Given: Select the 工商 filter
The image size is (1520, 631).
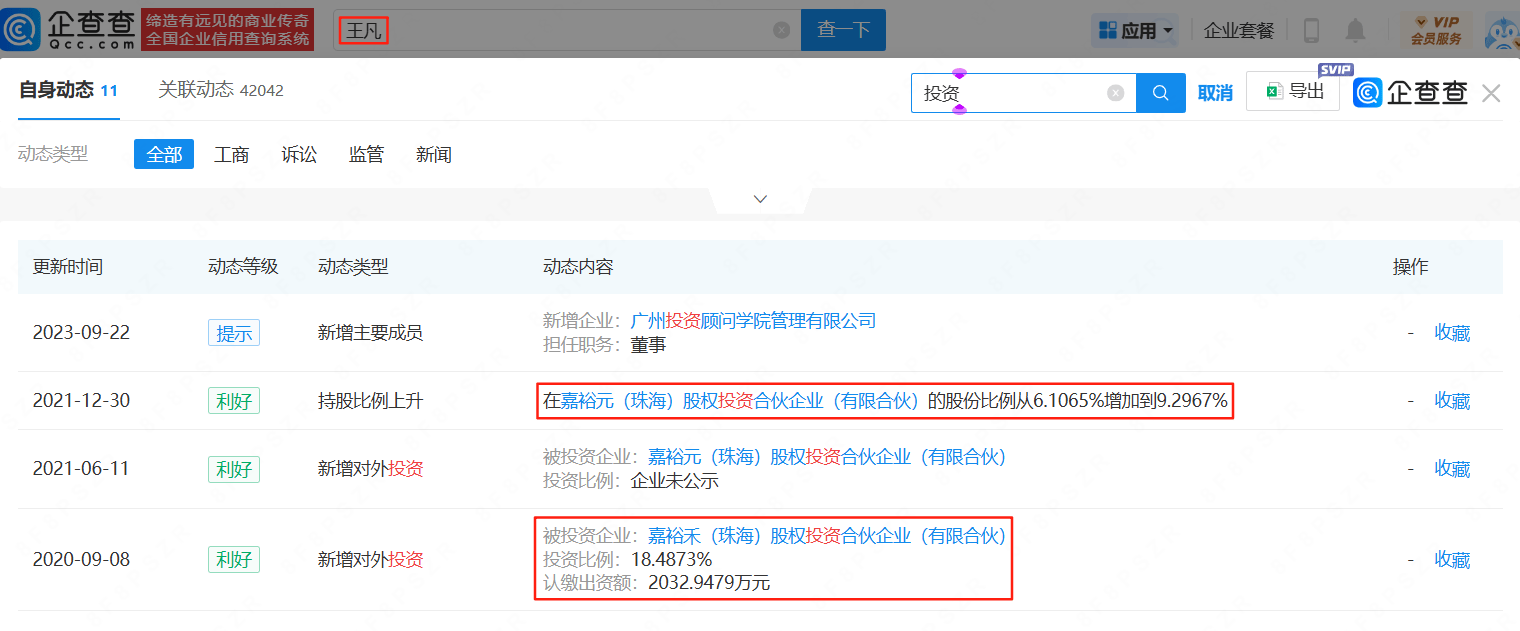Looking at the screenshot, I should [232, 154].
